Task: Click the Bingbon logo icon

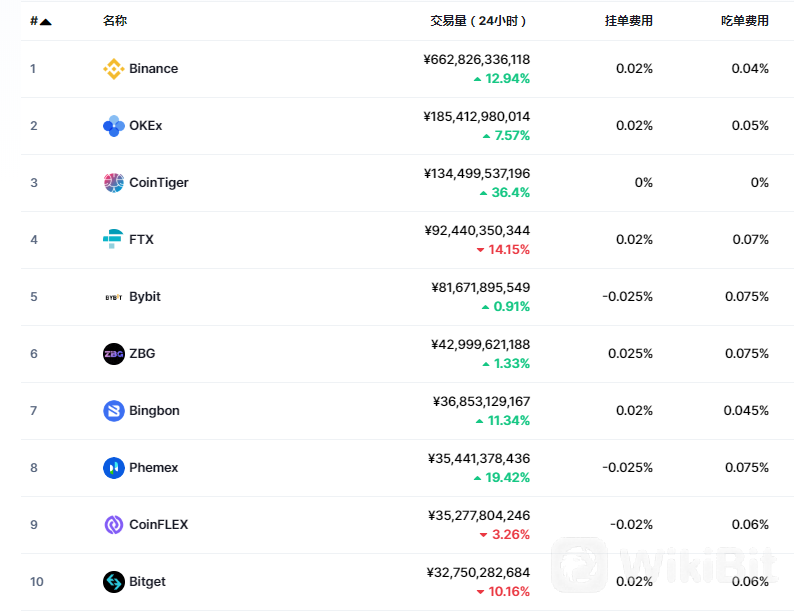Action: (x=113, y=411)
